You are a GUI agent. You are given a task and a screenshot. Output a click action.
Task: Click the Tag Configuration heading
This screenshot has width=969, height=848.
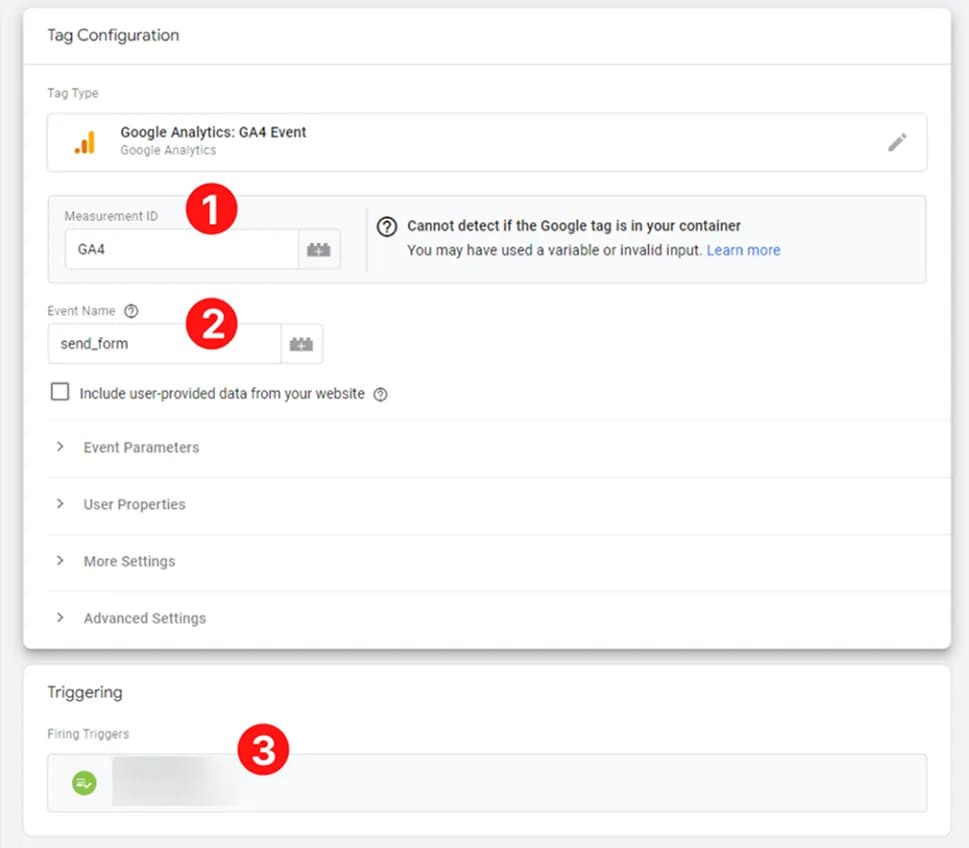point(113,35)
